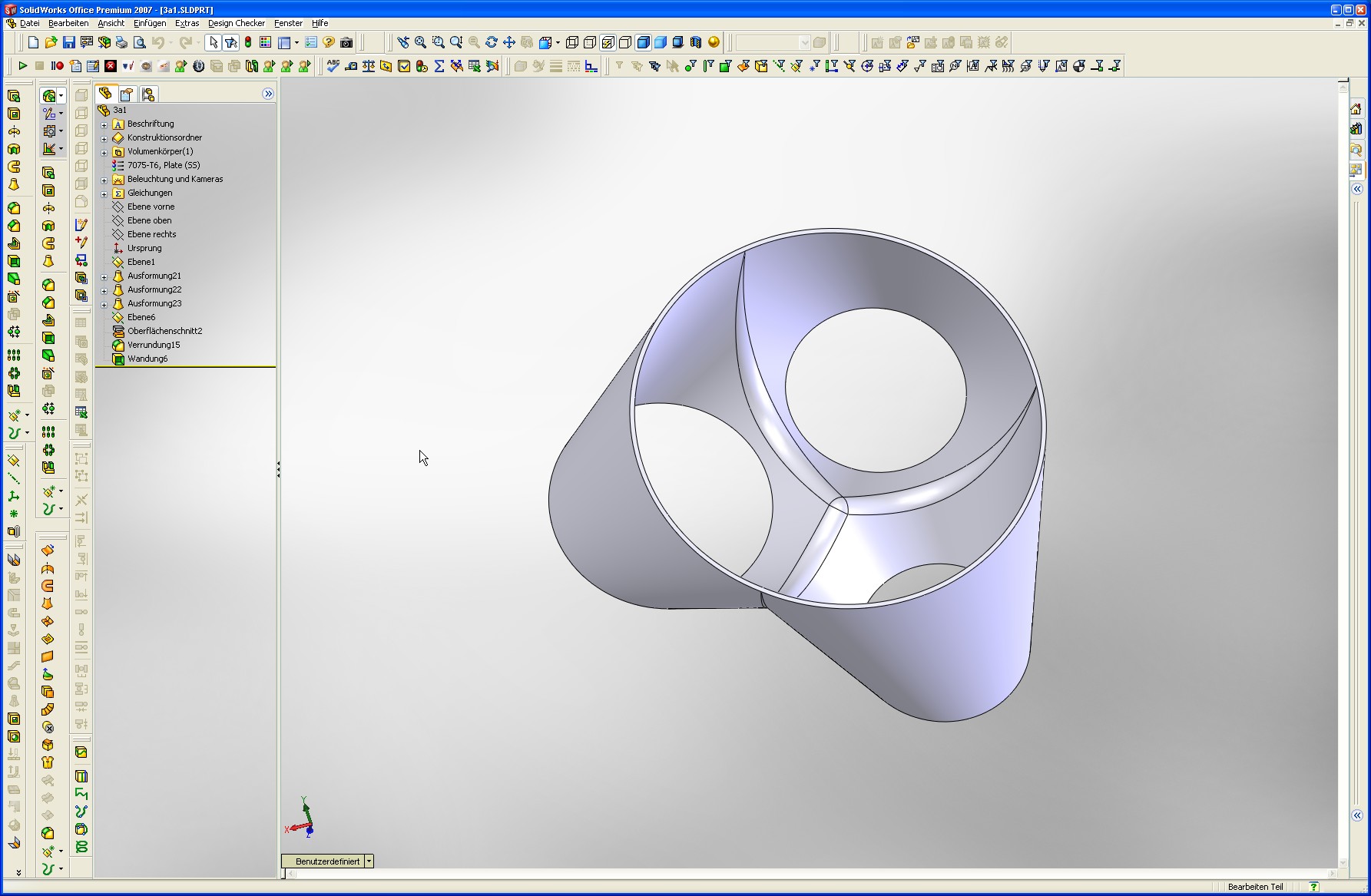The height and width of the screenshot is (896, 1371).
Task: Toggle Hidden Lines Removed display mode
Action: 626,42
